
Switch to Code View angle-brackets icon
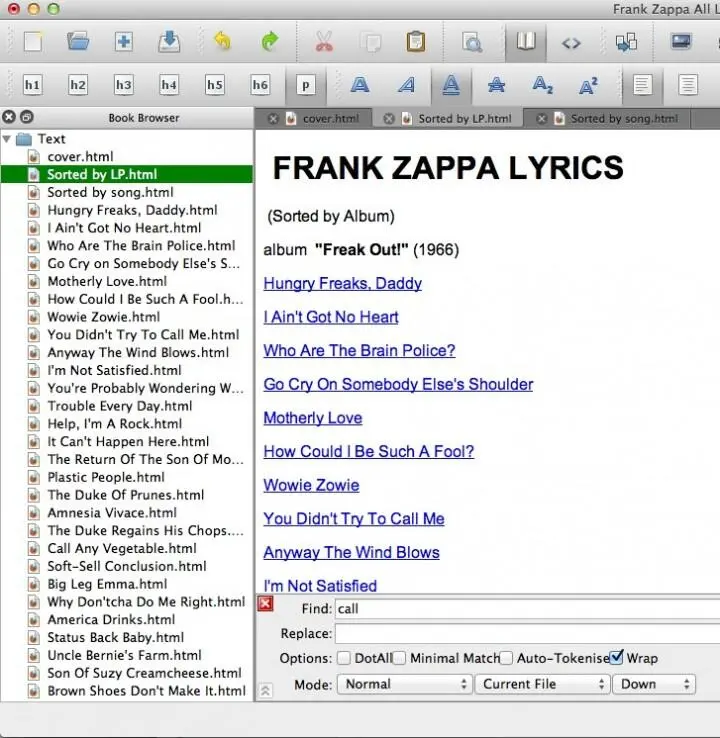point(571,43)
